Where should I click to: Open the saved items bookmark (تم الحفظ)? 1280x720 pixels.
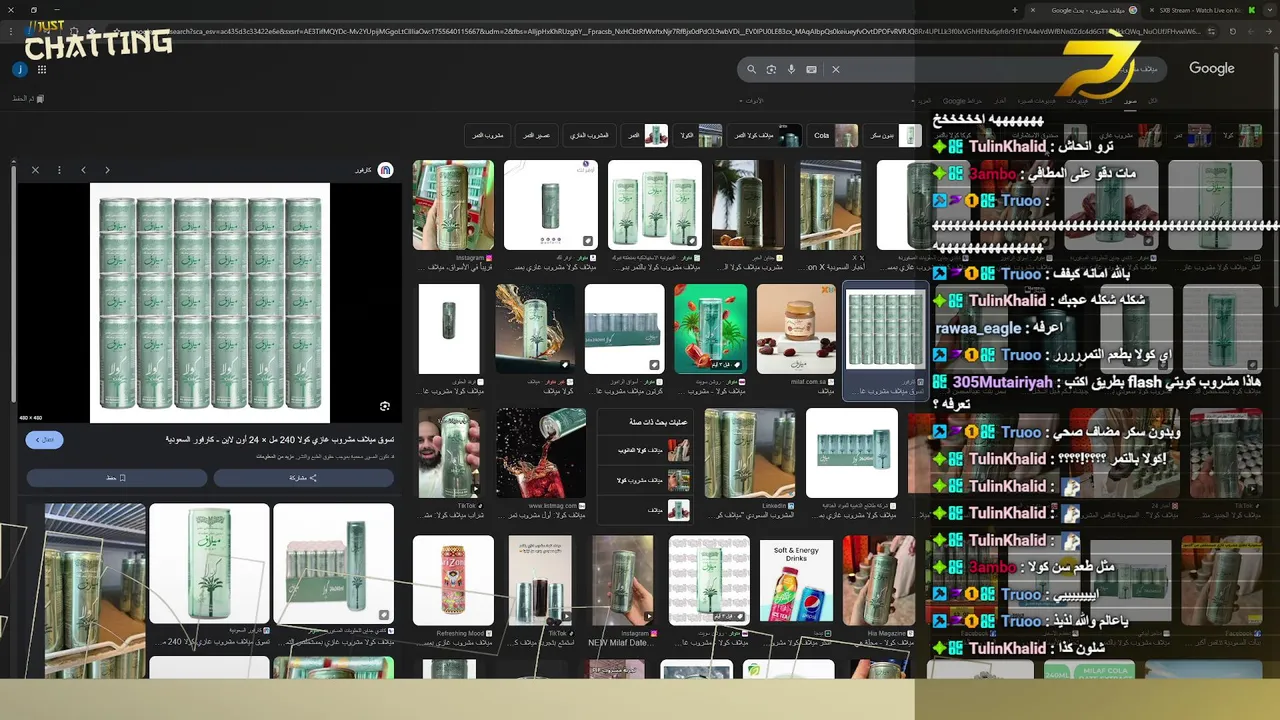28,99
